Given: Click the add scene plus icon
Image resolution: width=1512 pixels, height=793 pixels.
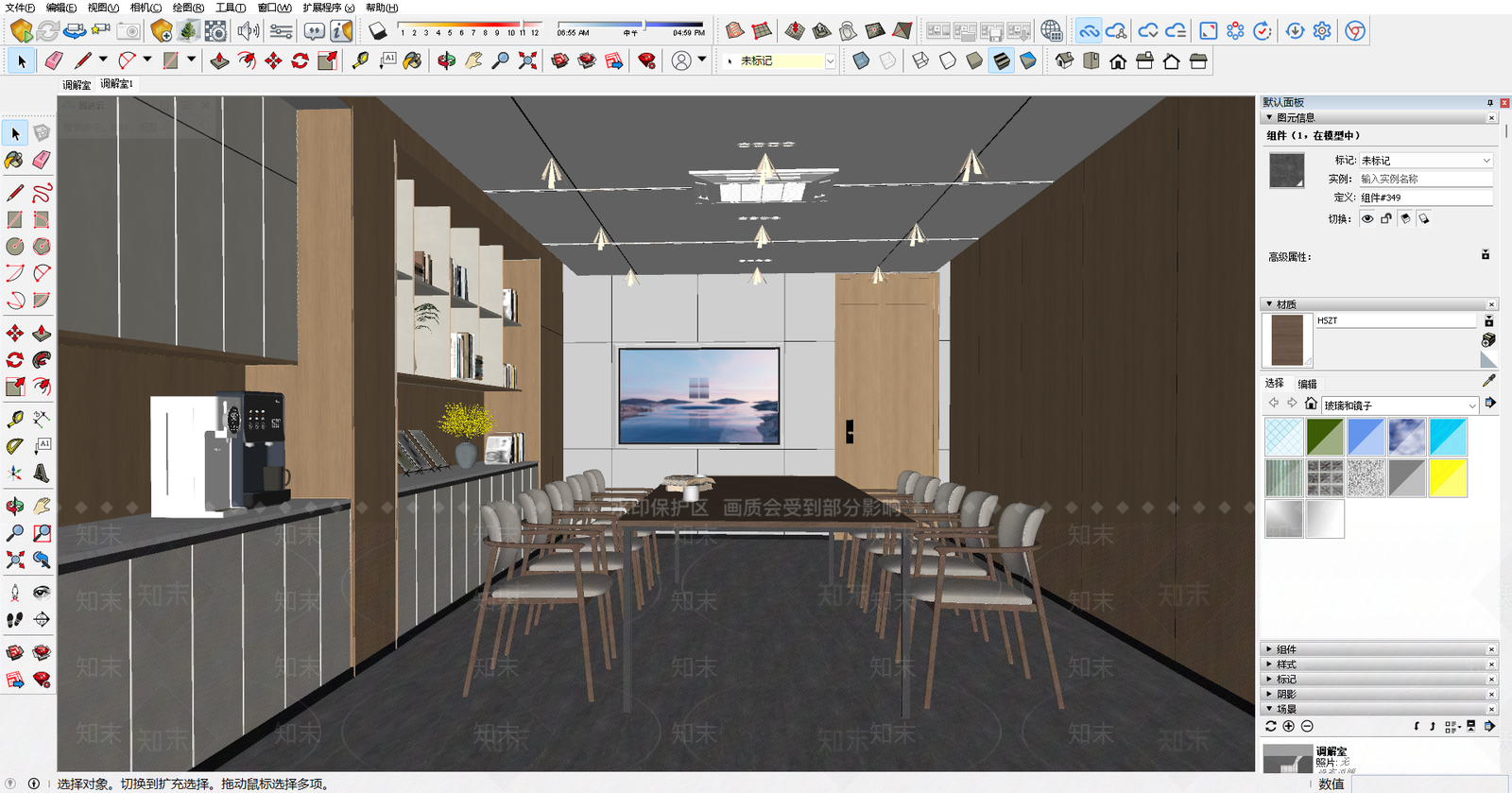Looking at the screenshot, I should 1289,726.
